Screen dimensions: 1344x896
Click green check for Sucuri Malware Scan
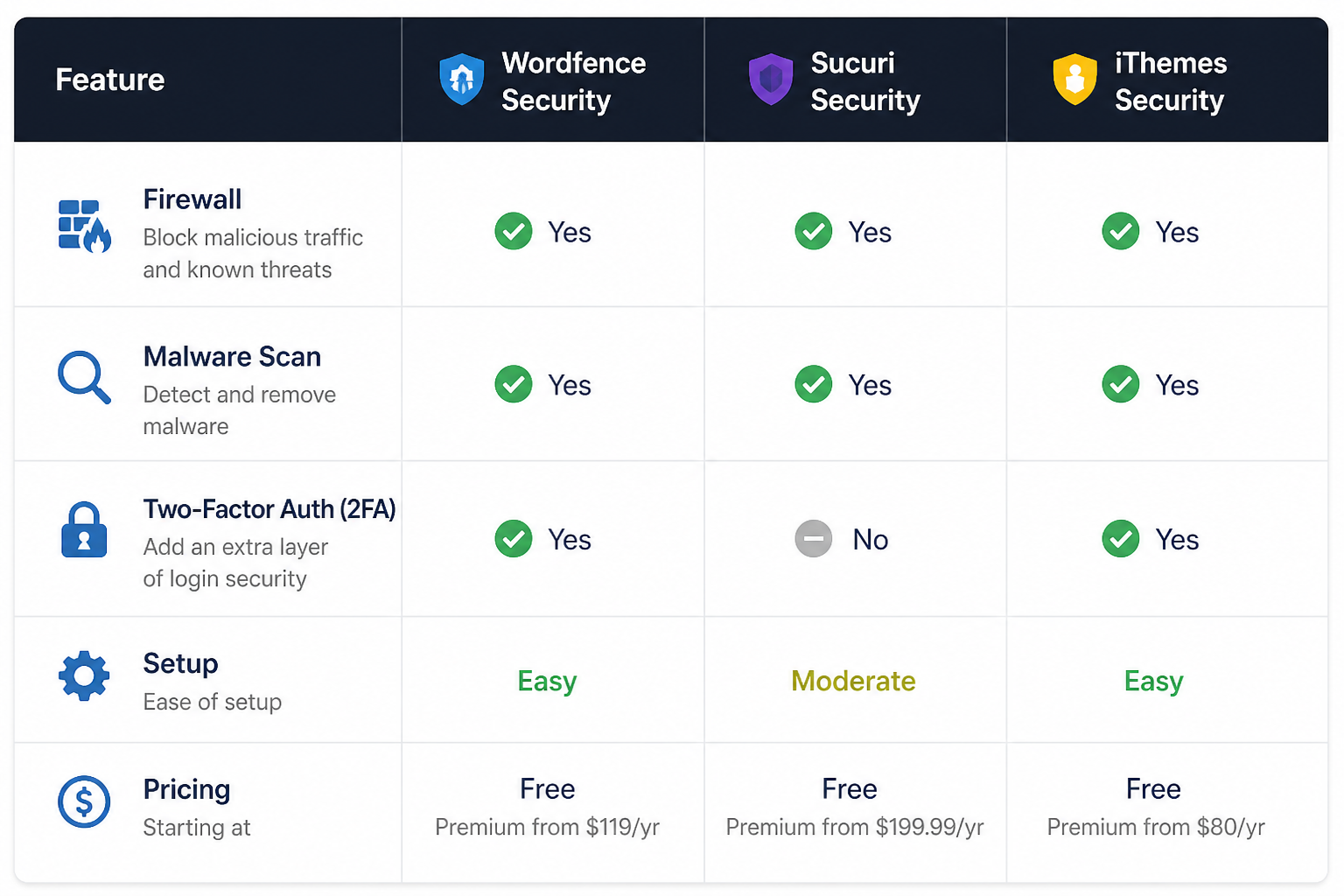click(x=814, y=384)
